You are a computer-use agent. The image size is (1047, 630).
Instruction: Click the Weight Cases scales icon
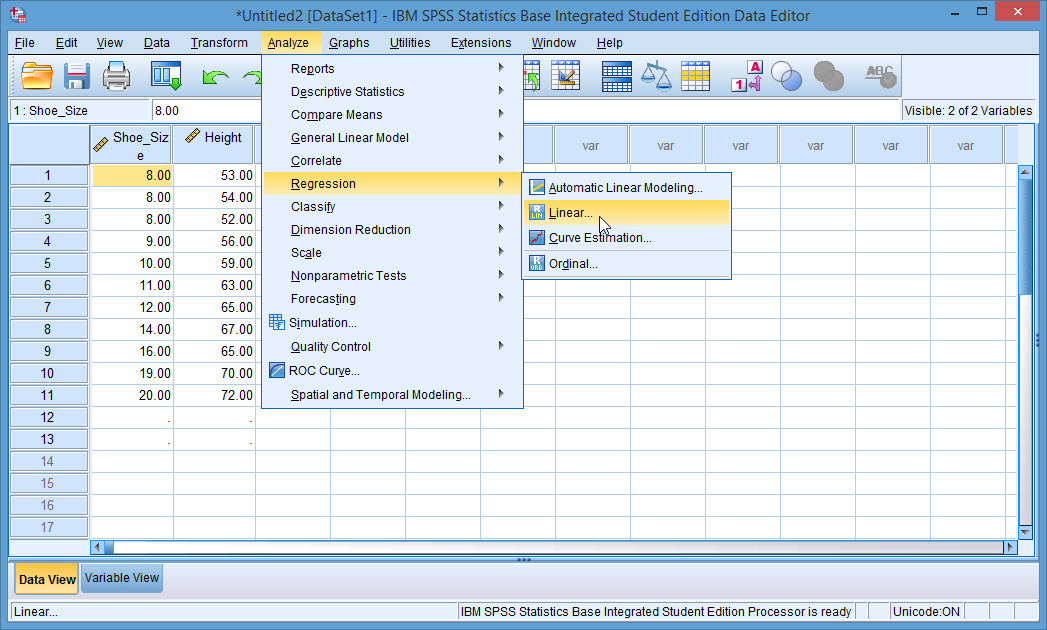656,76
